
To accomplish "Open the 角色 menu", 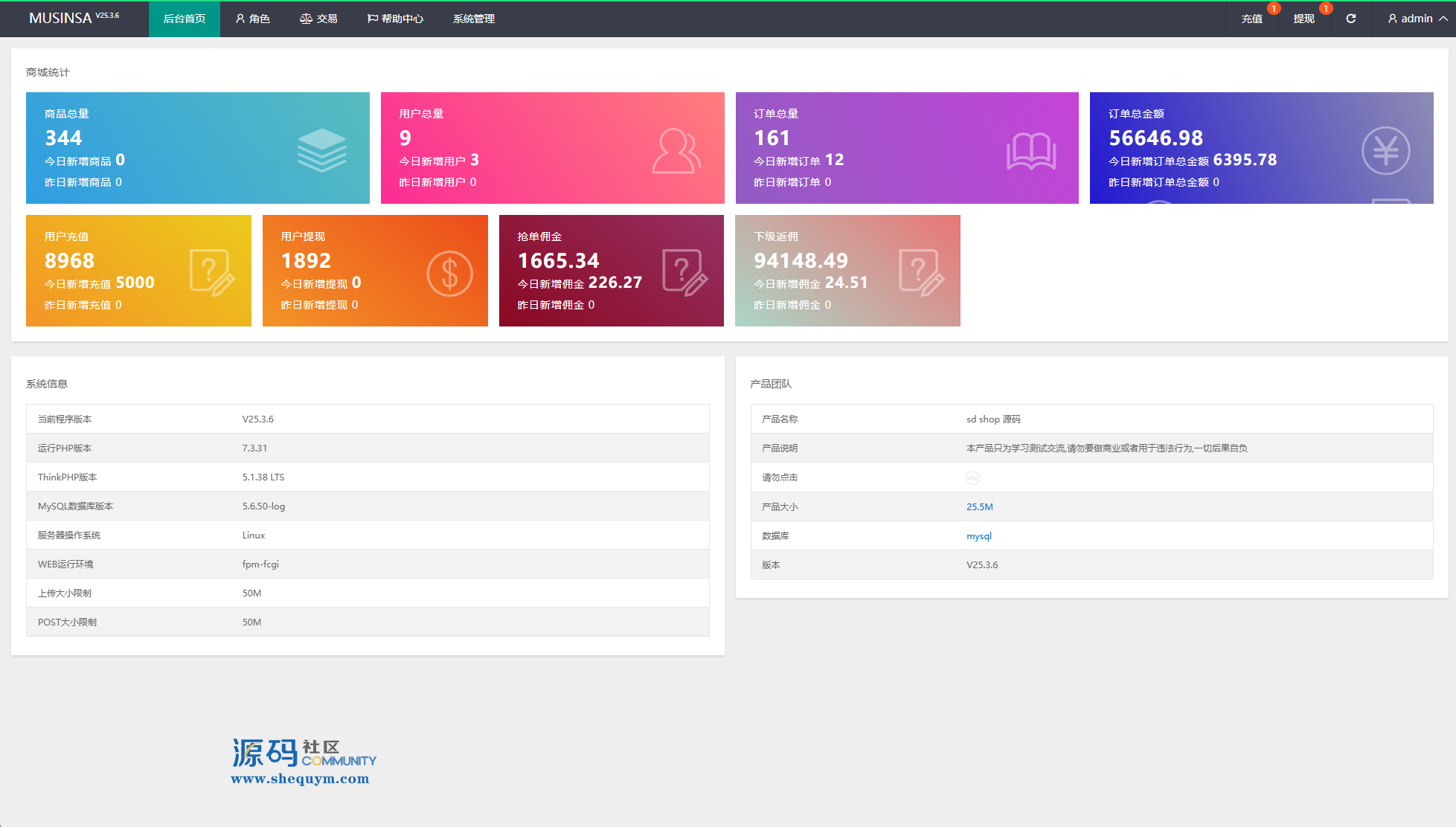I will (x=252, y=19).
